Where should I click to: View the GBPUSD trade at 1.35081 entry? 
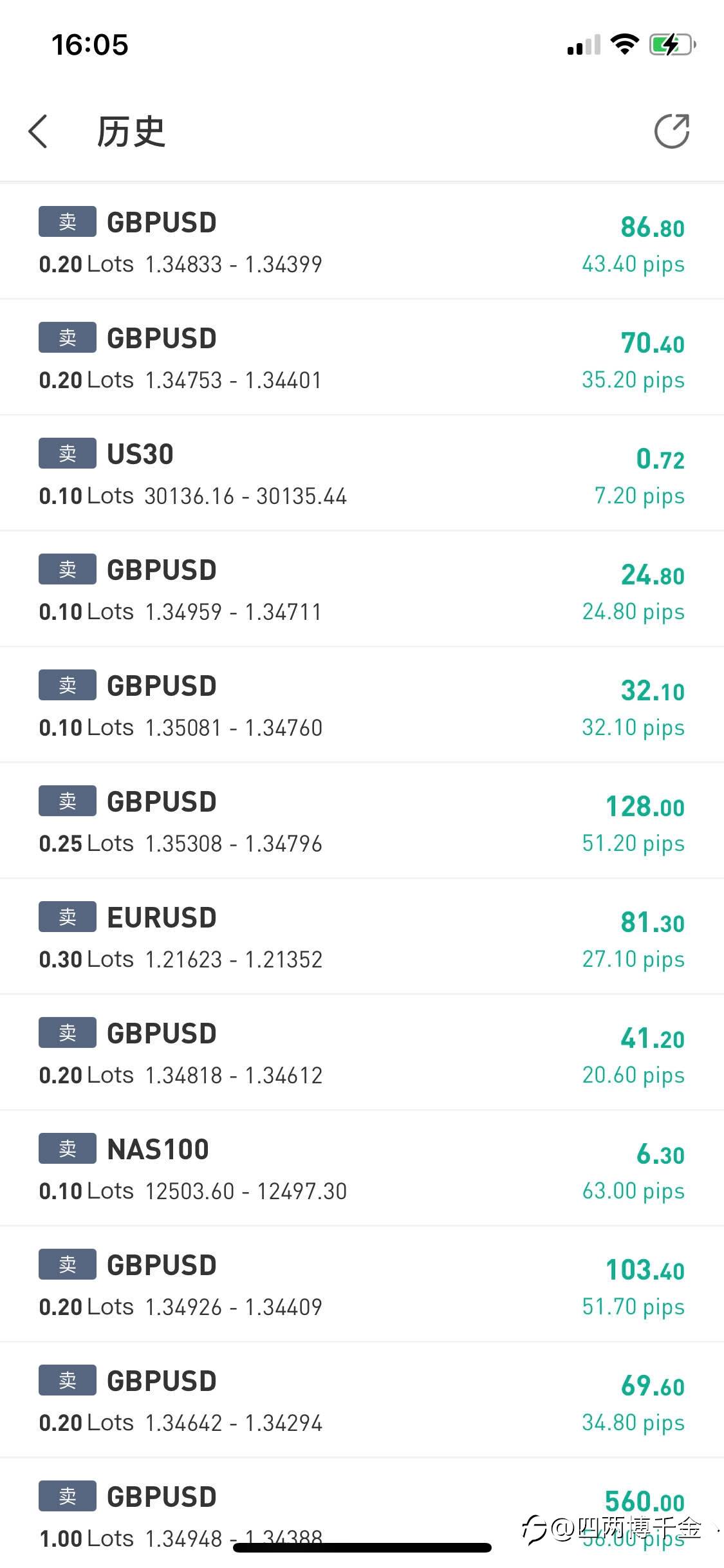[x=362, y=705]
